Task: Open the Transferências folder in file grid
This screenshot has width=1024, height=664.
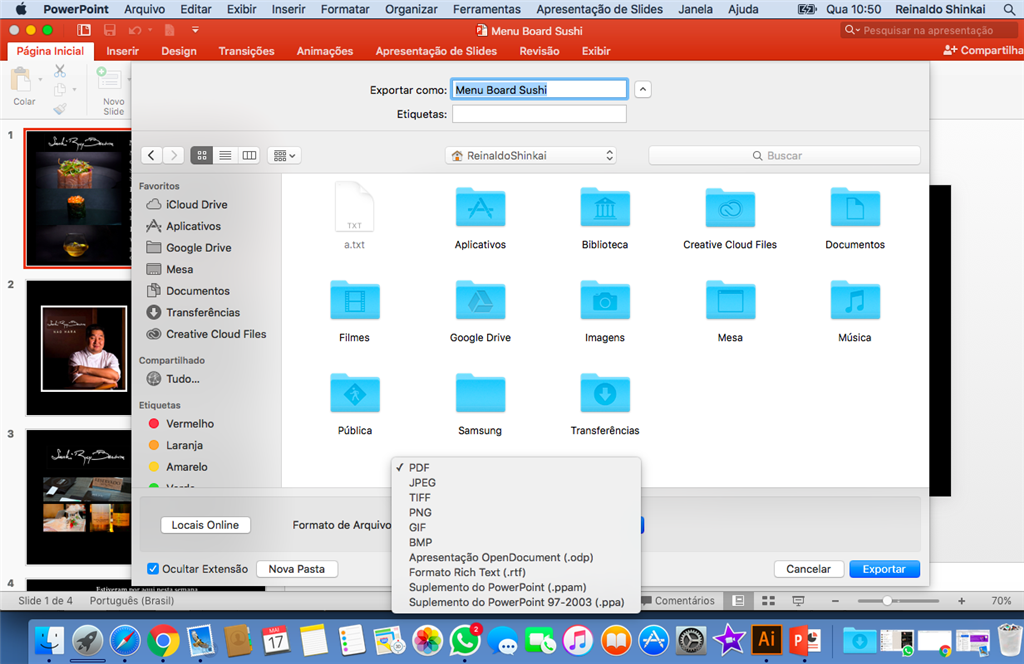Action: point(605,393)
